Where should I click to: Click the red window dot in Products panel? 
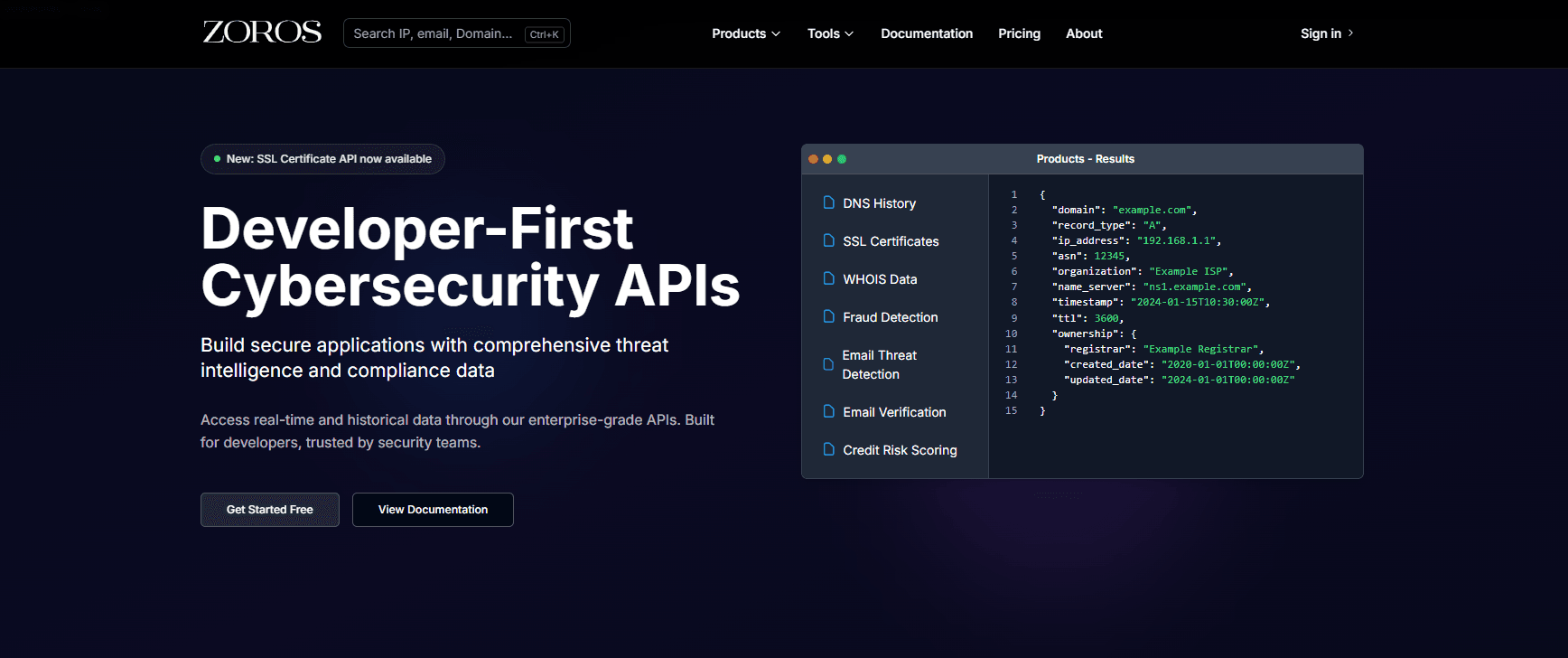pos(813,159)
